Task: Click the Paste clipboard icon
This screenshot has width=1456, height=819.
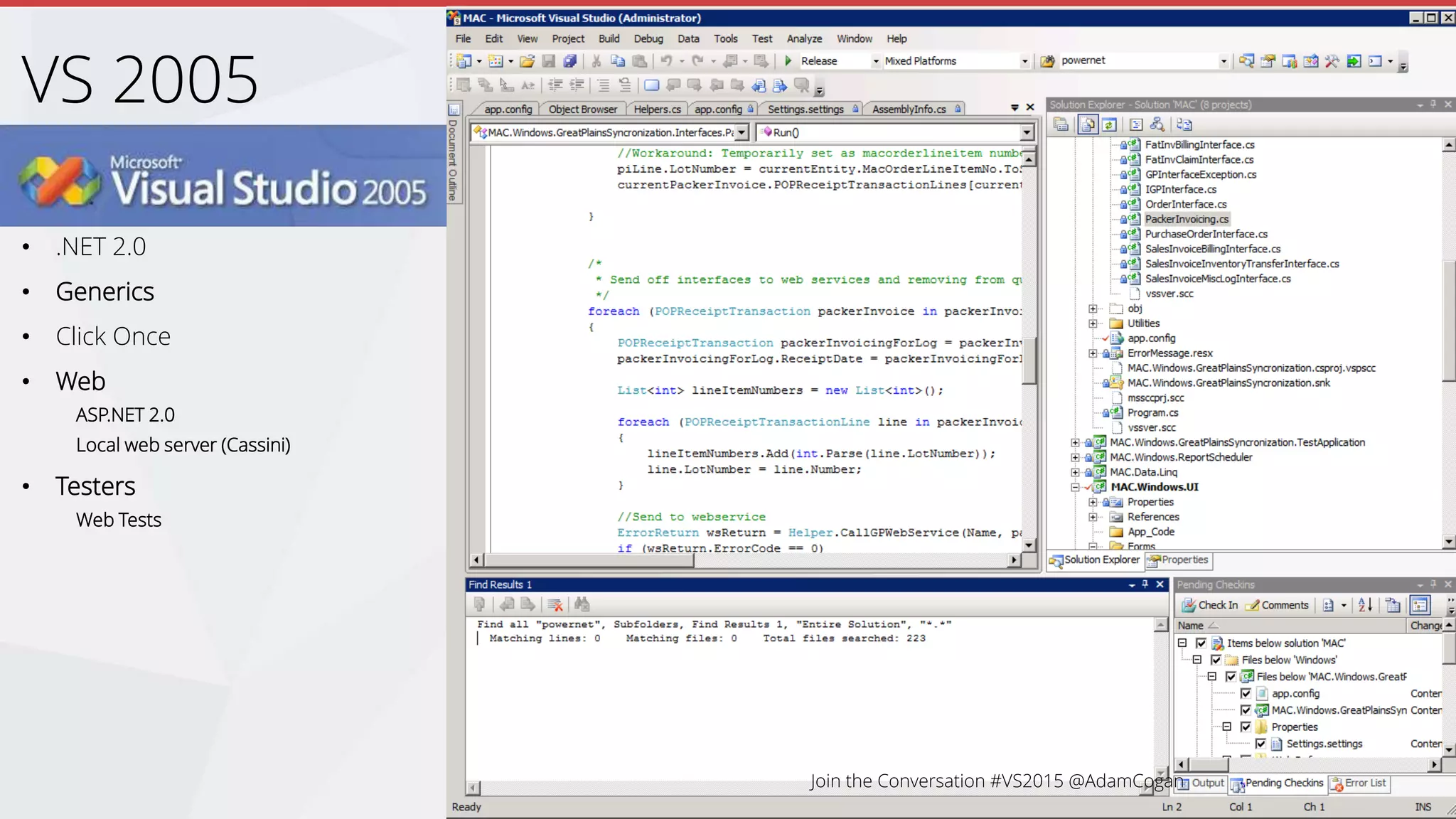Action: coord(640,61)
